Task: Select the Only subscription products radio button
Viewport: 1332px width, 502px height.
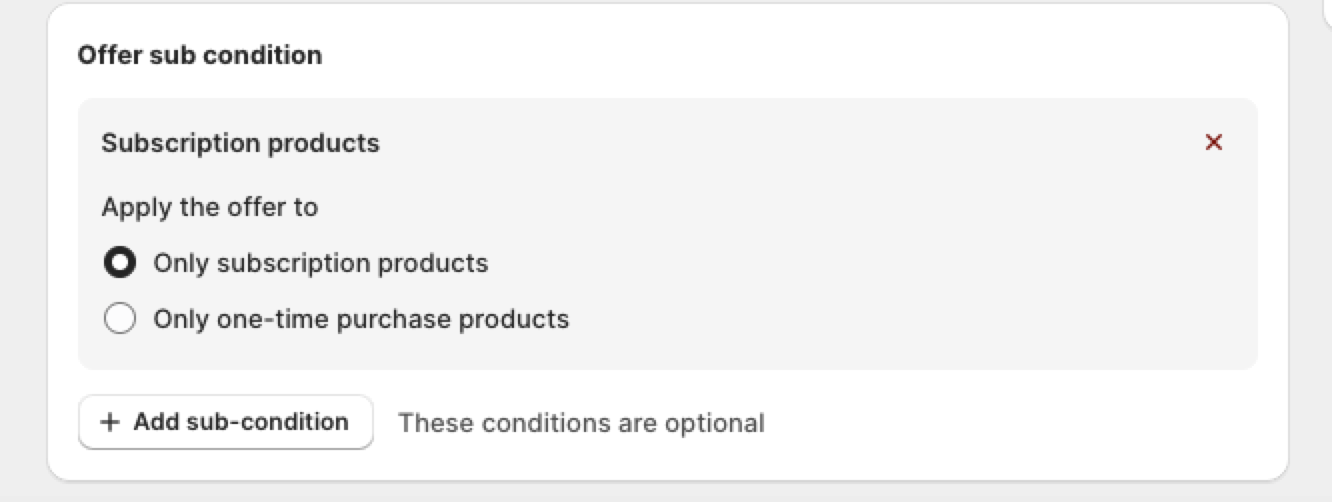Action: 120,264
